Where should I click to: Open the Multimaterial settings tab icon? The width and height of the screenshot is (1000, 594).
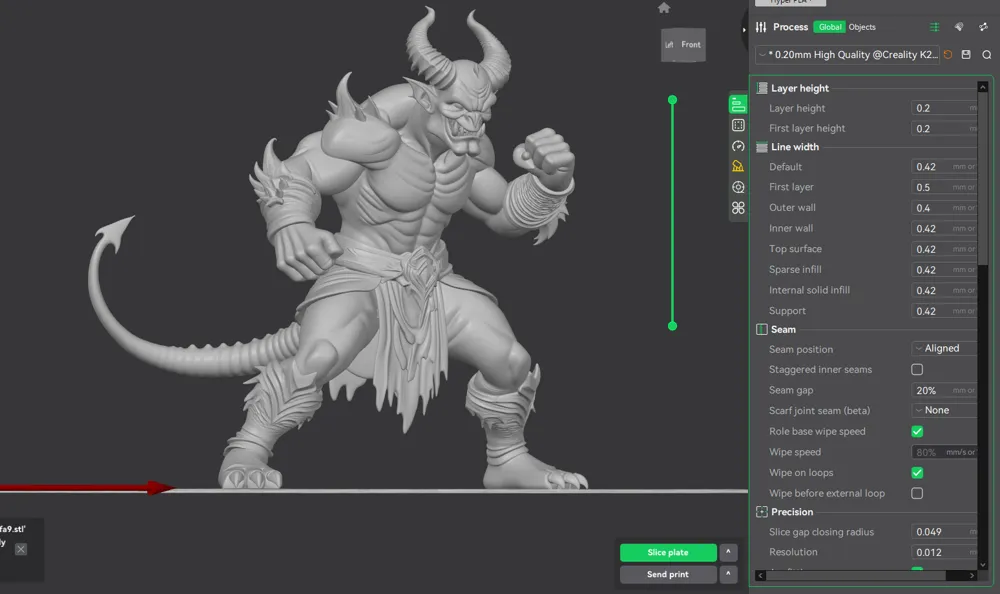738,187
